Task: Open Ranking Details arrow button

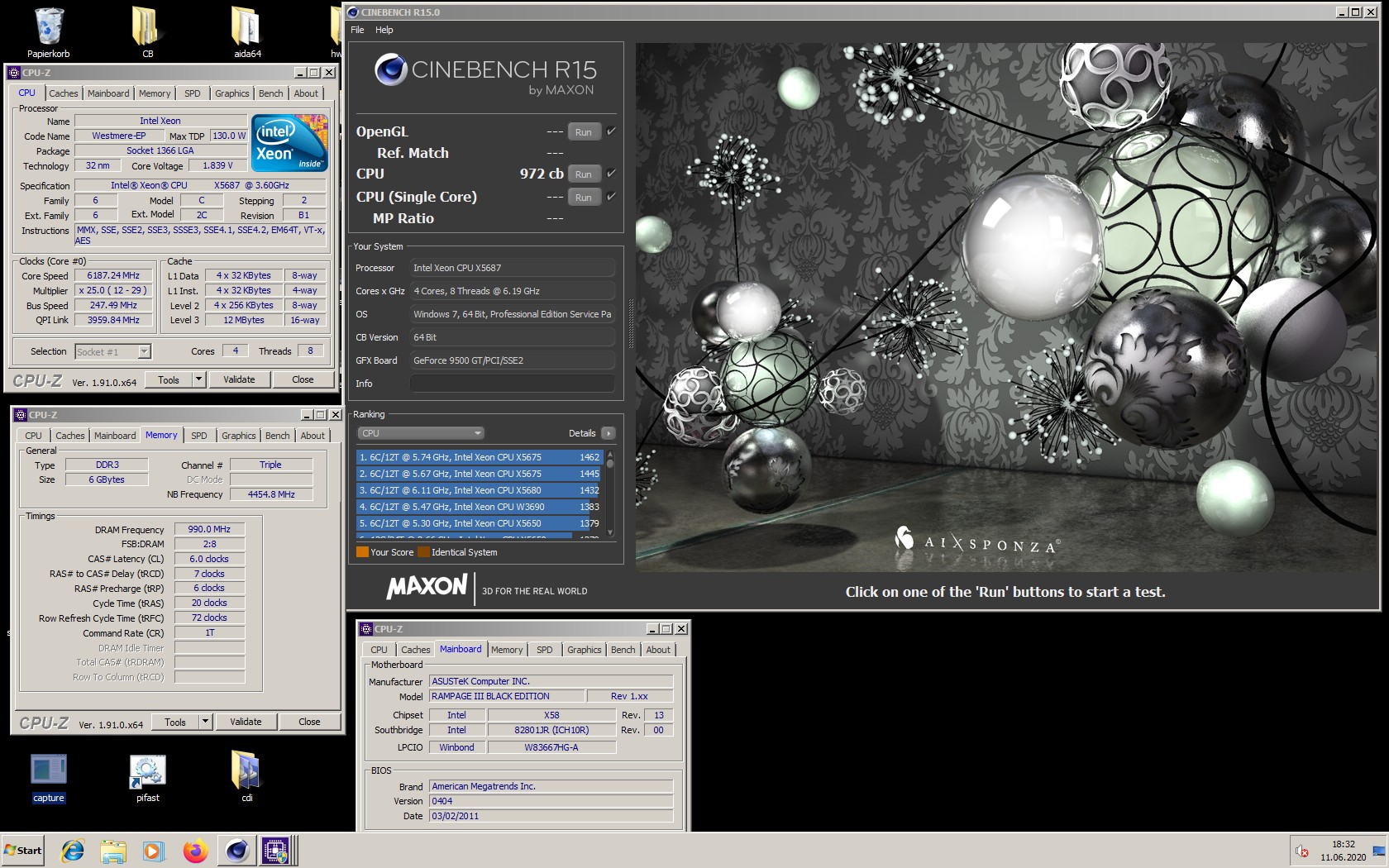Action: (x=609, y=433)
